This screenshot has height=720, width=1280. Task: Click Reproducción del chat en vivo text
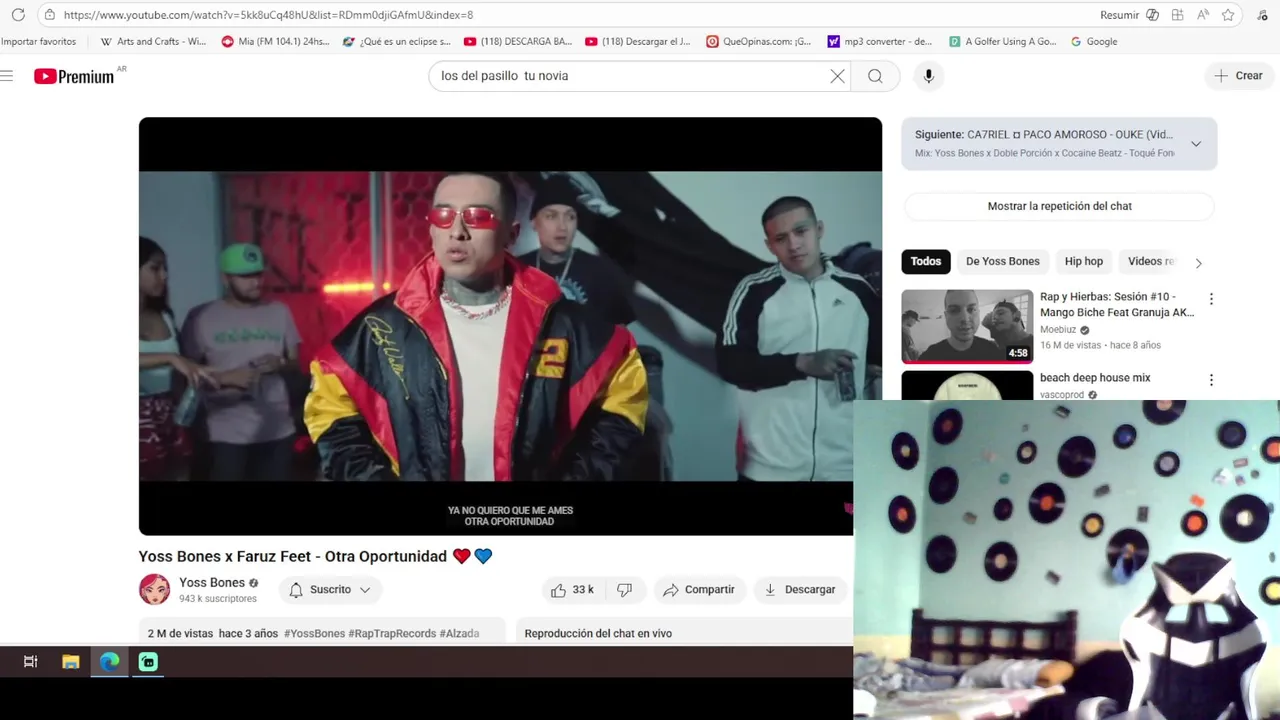tap(598, 633)
